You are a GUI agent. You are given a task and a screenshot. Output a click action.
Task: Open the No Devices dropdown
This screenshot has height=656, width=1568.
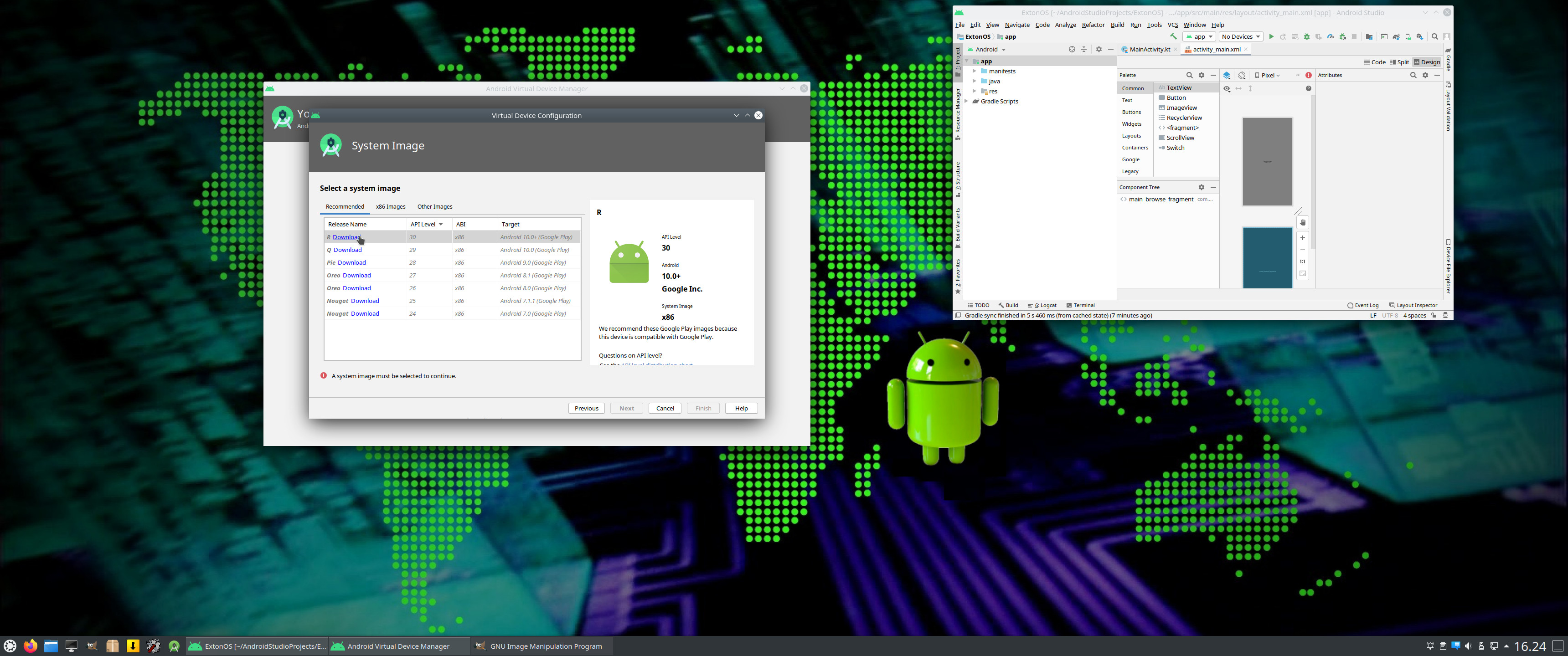coord(1241,36)
